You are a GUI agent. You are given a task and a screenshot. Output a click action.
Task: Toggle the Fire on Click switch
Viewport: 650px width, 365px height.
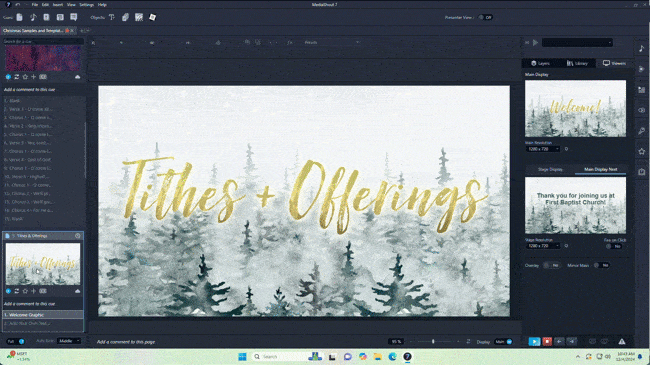[613, 246]
